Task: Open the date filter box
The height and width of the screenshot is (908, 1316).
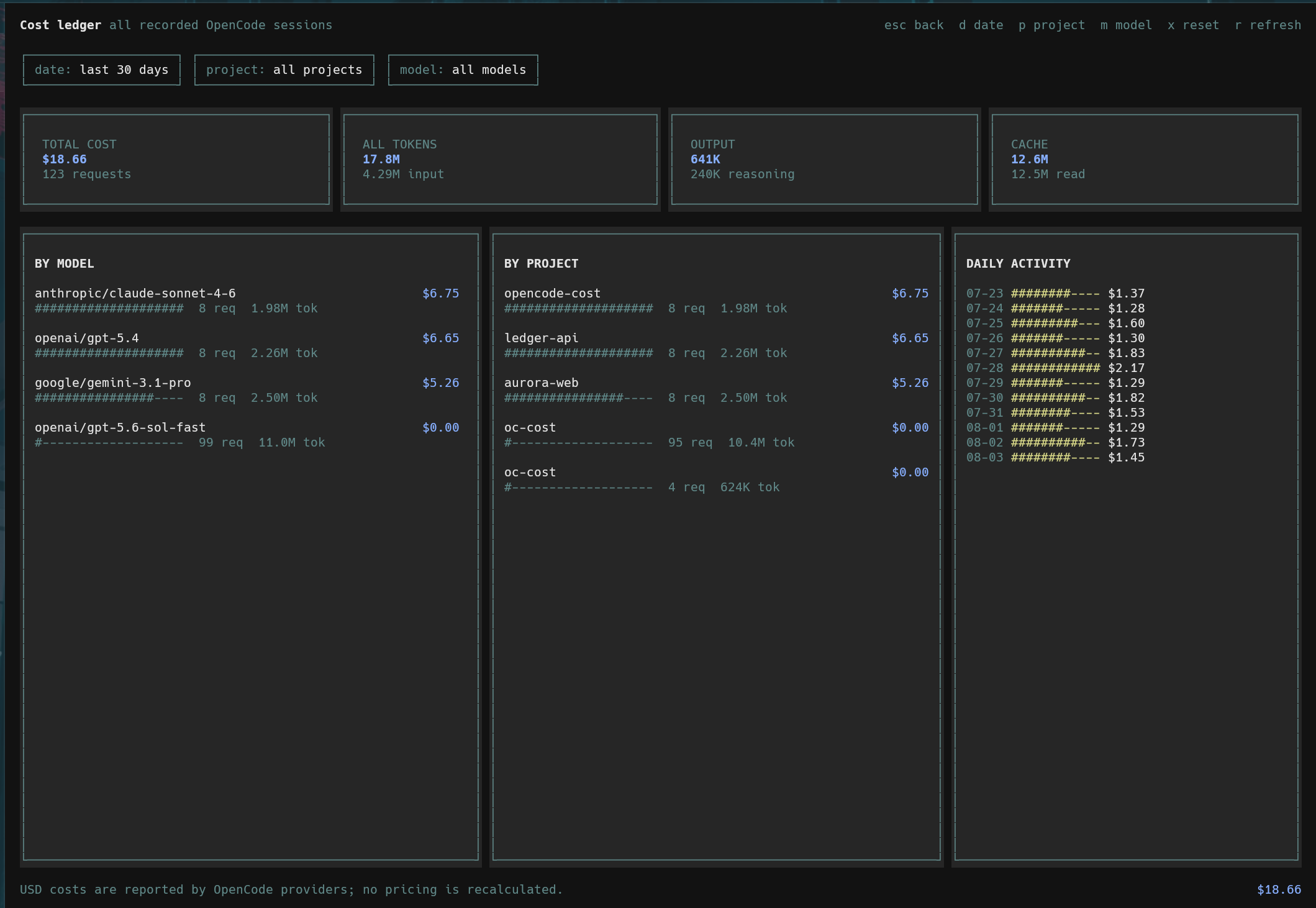Action: tap(102, 70)
